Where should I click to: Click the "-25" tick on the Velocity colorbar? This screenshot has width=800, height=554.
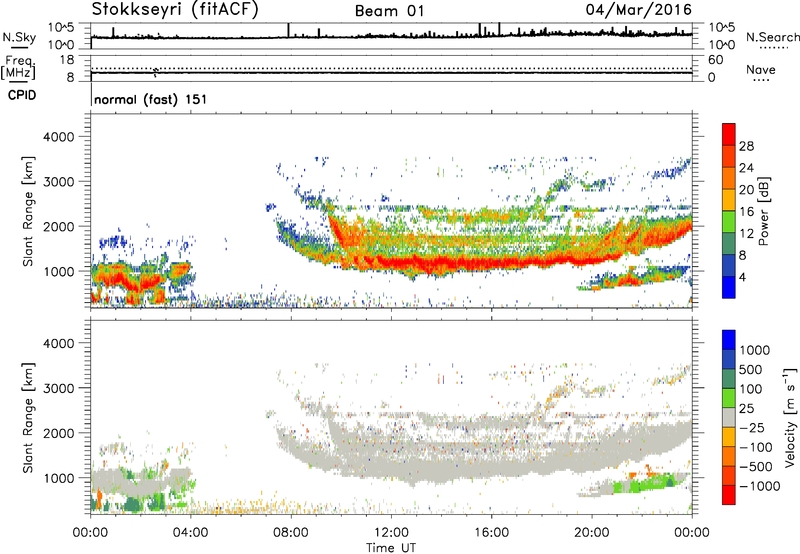pos(751,427)
